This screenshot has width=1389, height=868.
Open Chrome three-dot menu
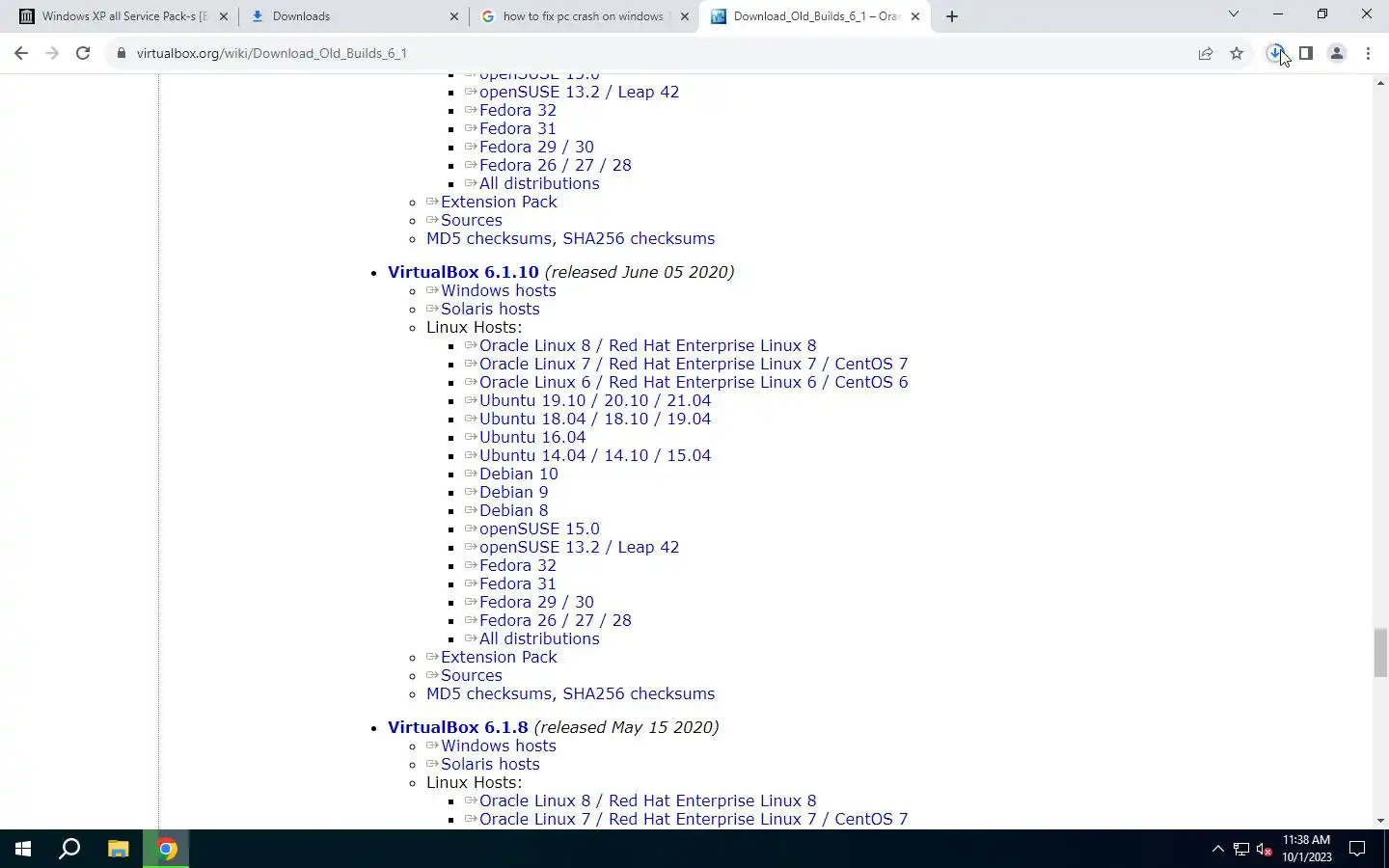[1368, 53]
